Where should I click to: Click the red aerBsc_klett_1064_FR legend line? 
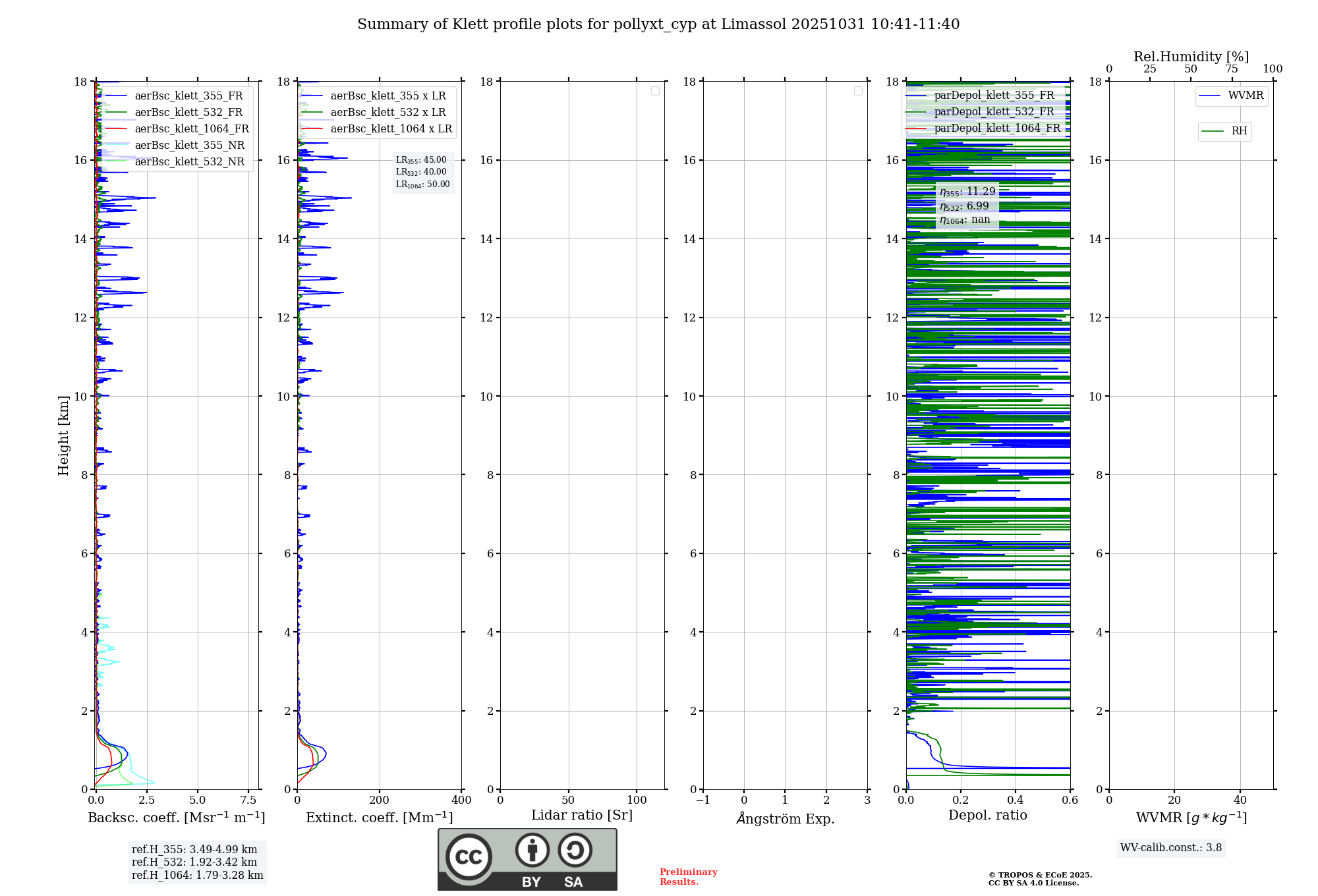116,129
